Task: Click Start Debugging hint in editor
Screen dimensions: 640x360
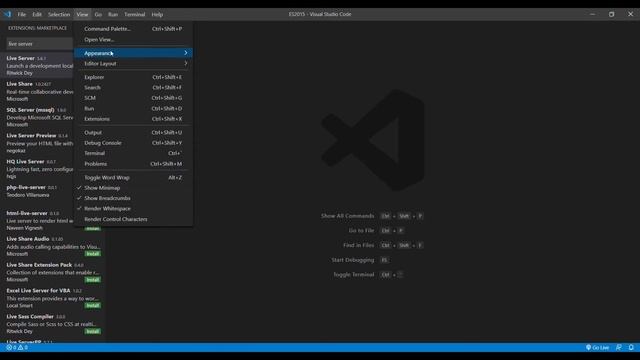Action: point(353,260)
